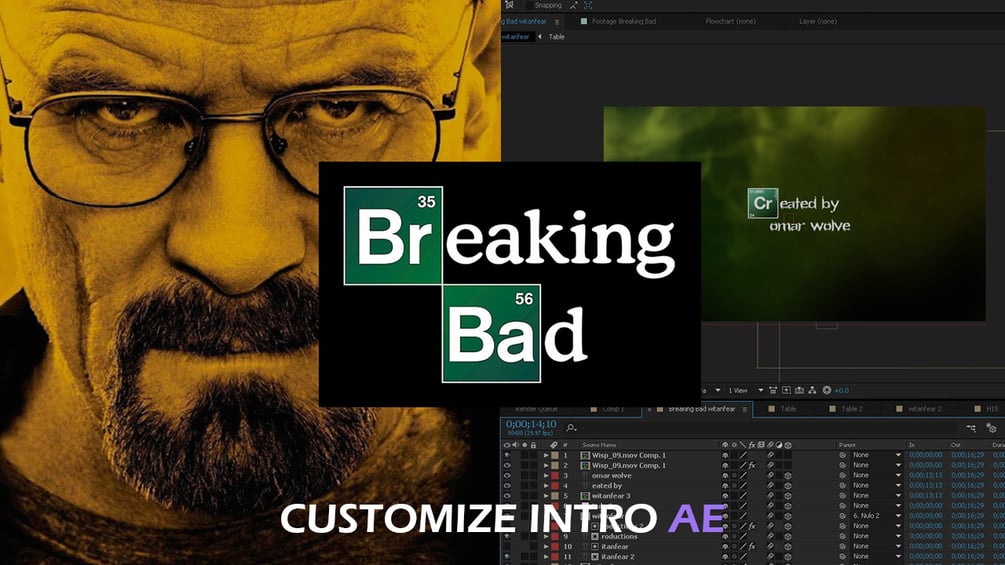Click the Label tag column header icon

tap(554, 445)
